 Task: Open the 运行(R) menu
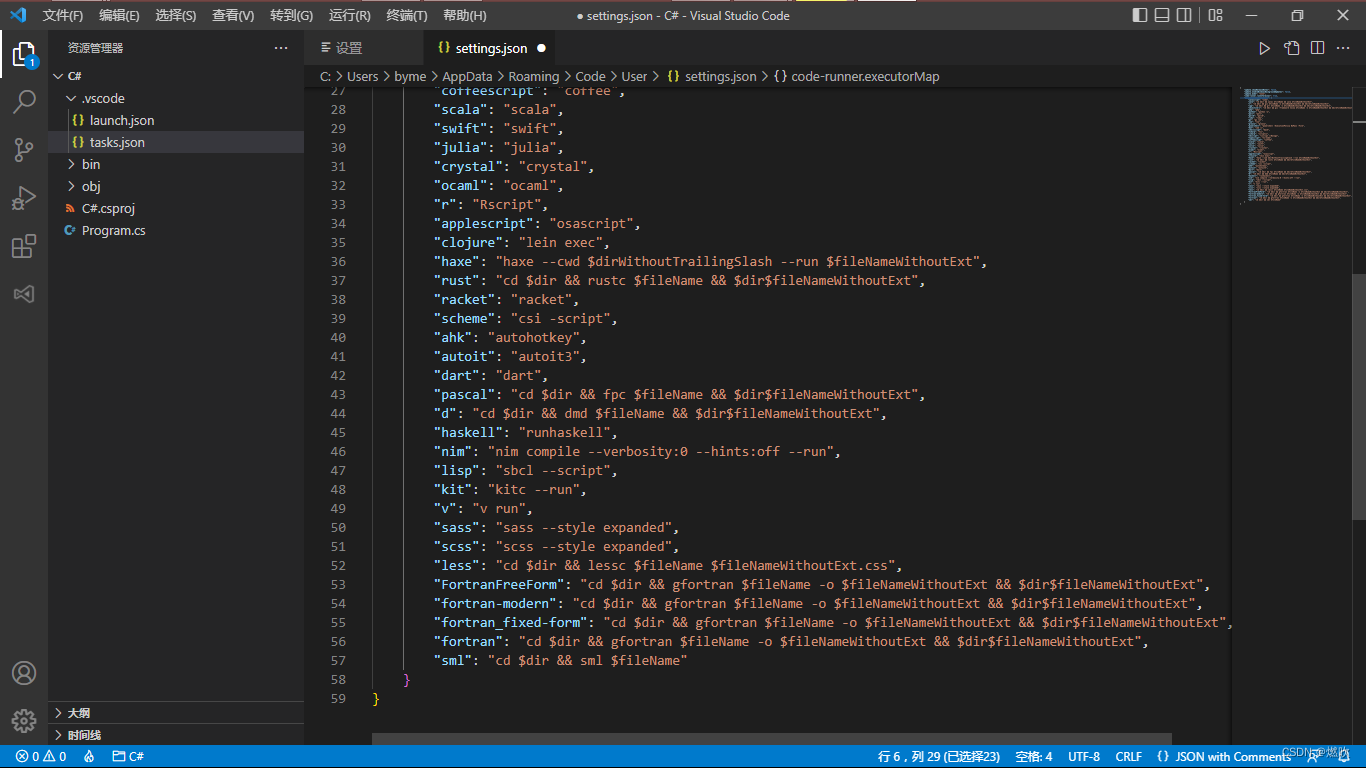click(x=349, y=15)
